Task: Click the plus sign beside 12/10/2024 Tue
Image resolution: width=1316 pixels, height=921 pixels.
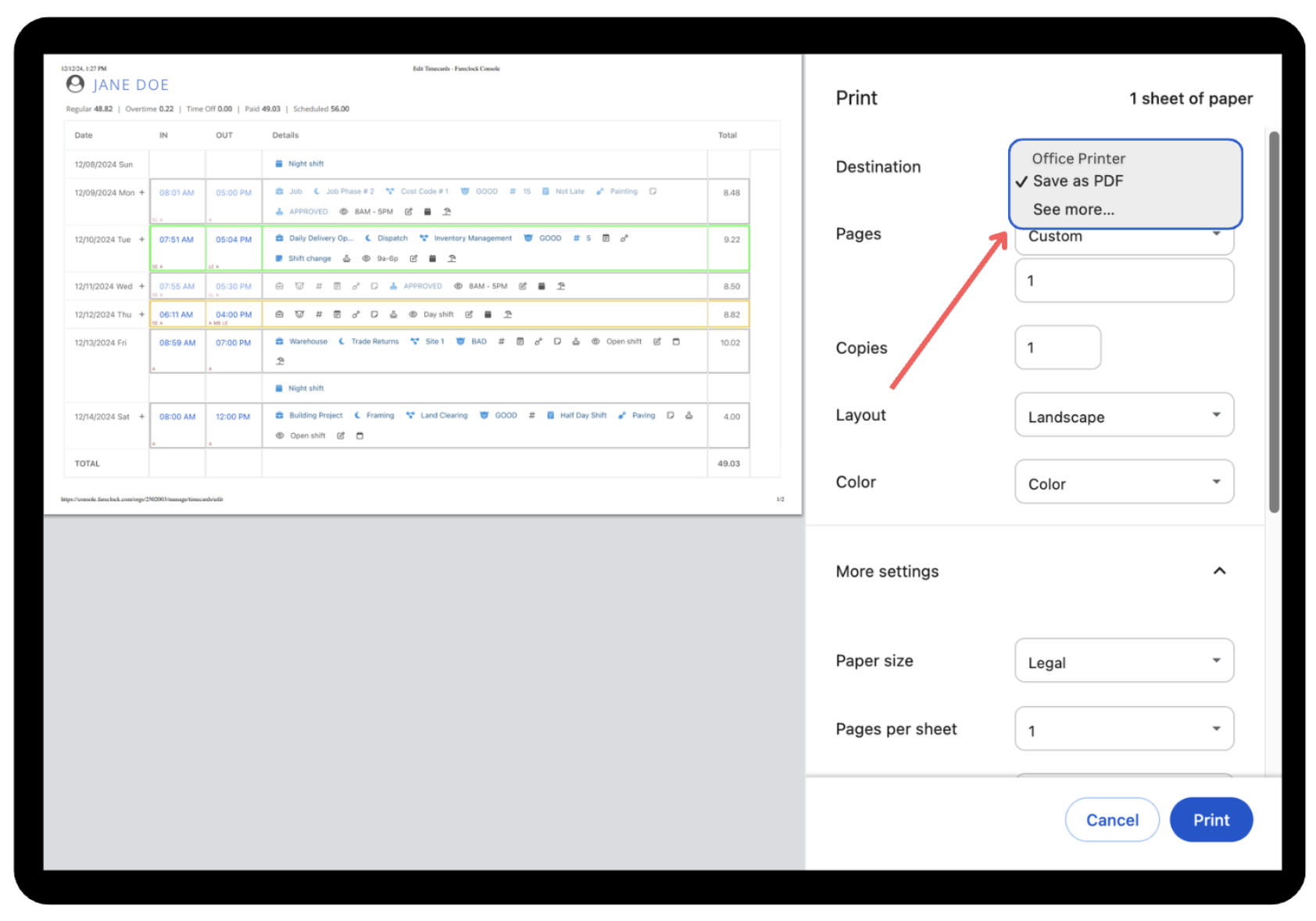Action: 141,239
